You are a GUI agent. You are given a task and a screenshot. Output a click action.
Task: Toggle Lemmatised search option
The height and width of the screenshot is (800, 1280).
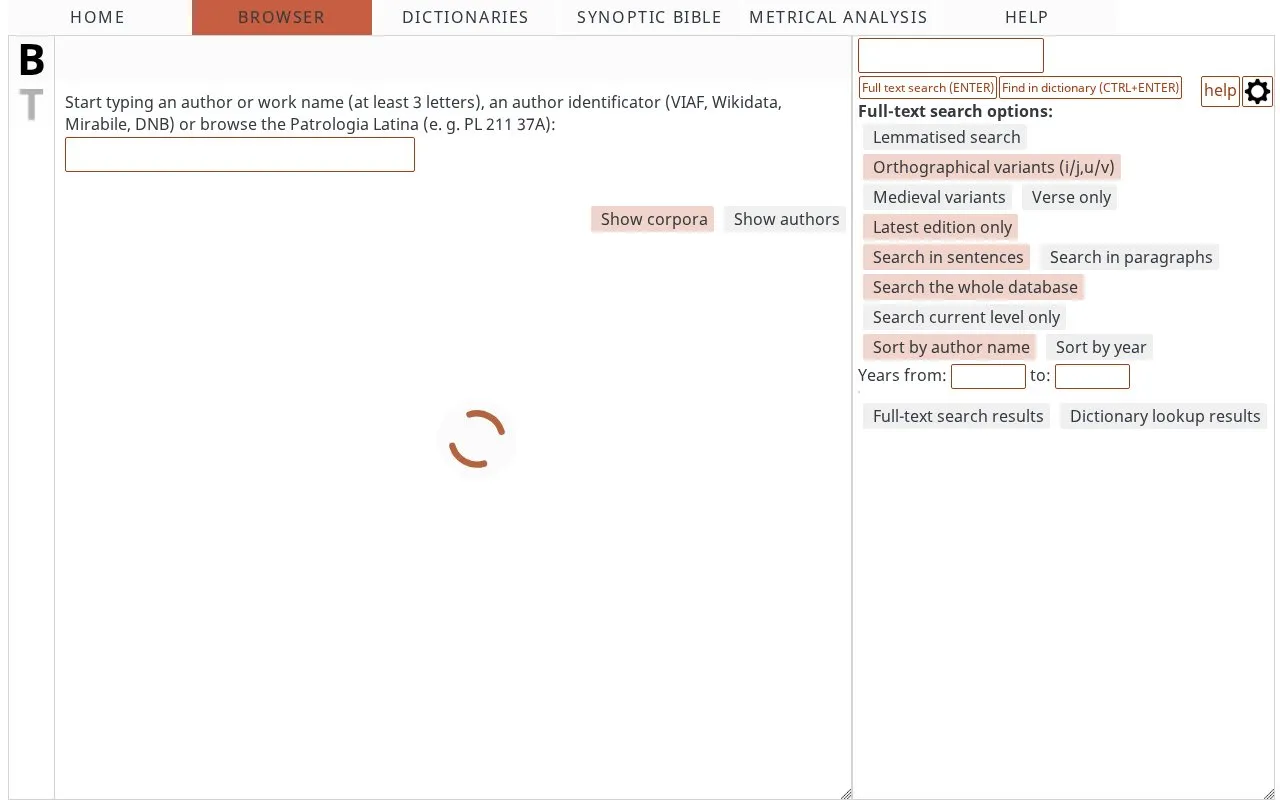pyautogui.click(x=946, y=137)
